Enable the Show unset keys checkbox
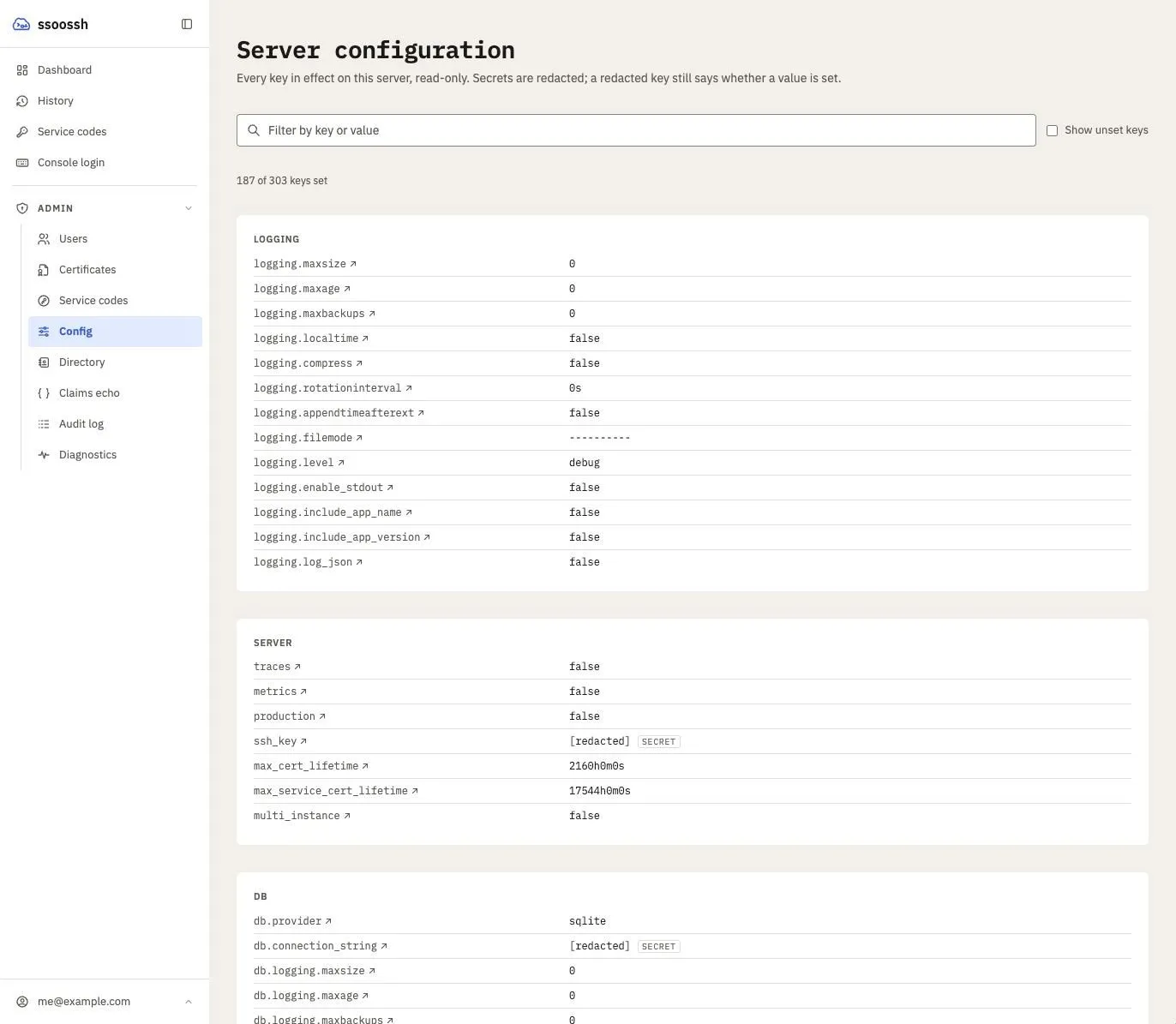Viewport: 1176px width, 1024px height. pos(1052,130)
